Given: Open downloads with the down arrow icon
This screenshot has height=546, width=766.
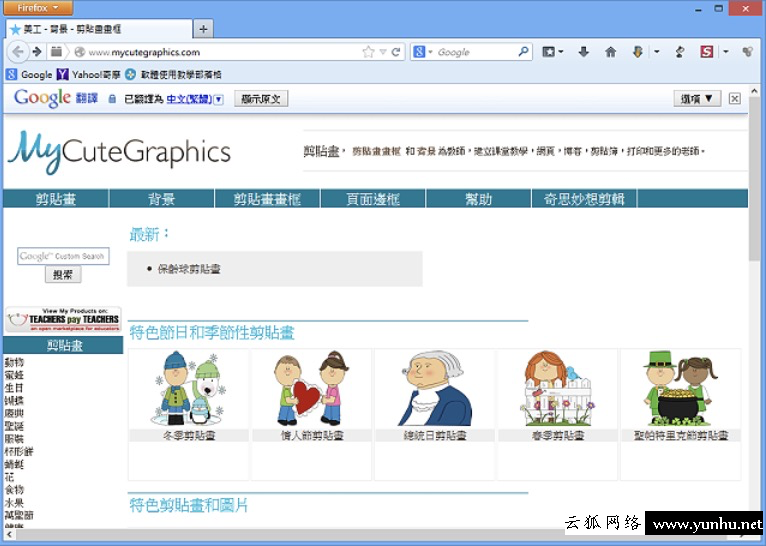Looking at the screenshot, I should click(583, 52).
